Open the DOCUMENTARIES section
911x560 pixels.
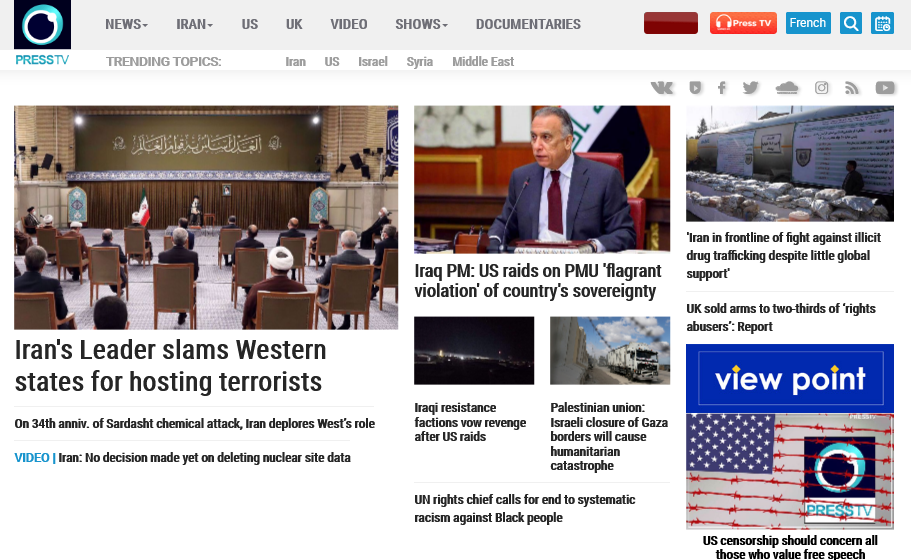tap(528, 24)
